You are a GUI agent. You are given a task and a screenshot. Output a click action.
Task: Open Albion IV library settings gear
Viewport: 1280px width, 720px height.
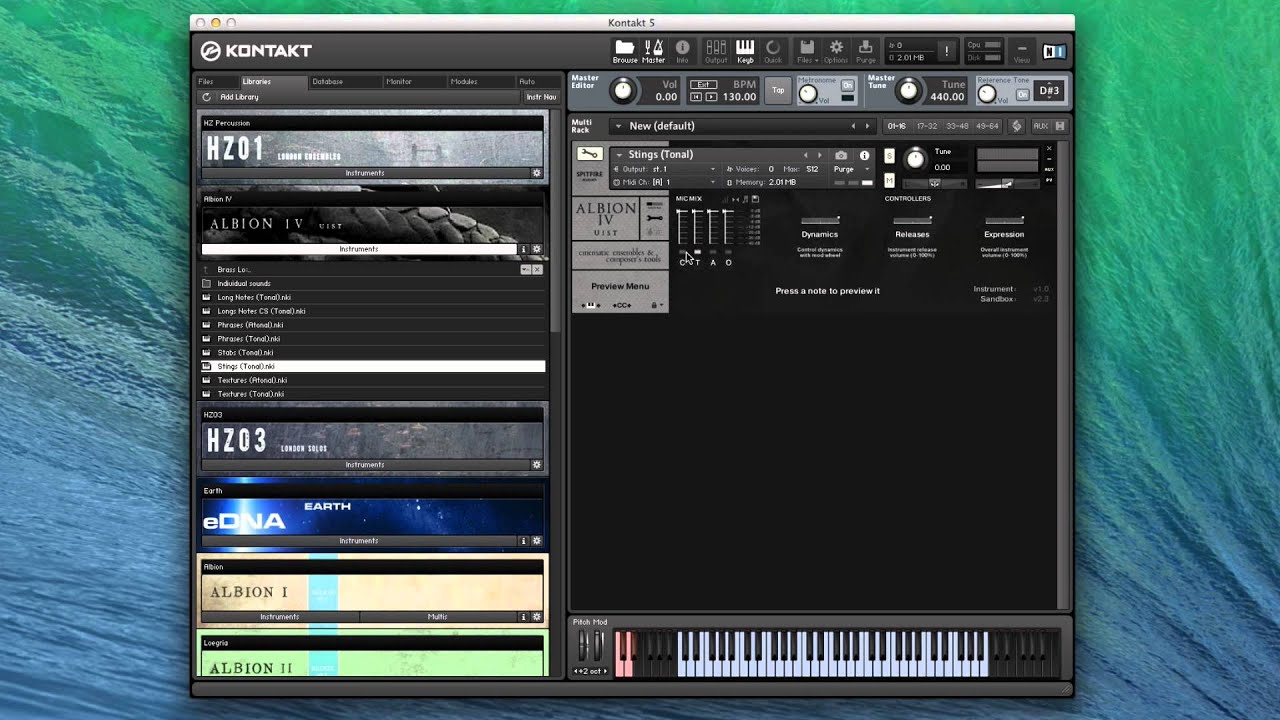(x=537, y=249)
